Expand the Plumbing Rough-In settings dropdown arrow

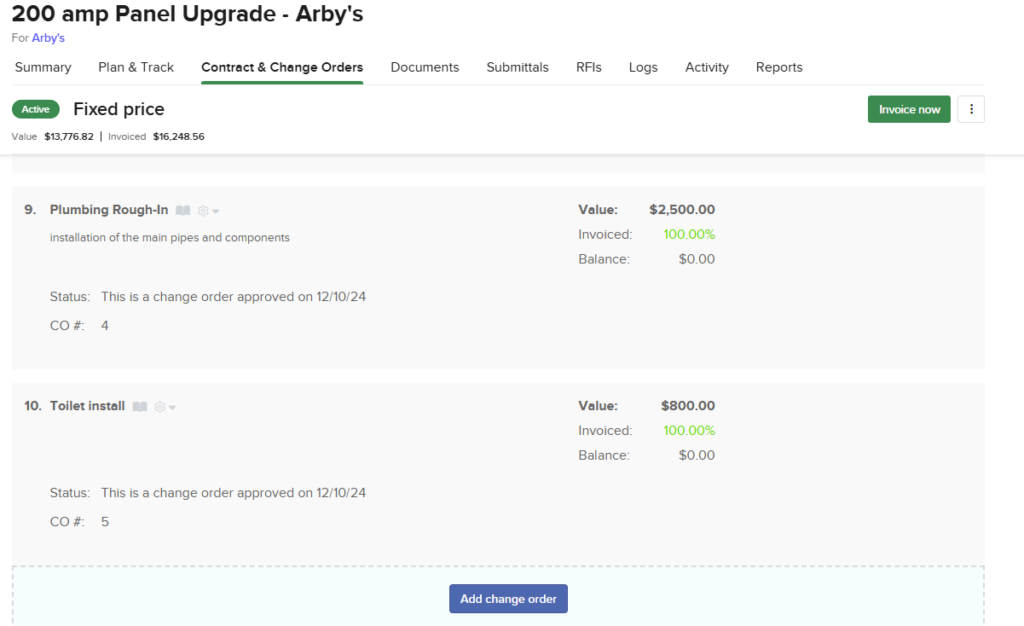[216, 212]
